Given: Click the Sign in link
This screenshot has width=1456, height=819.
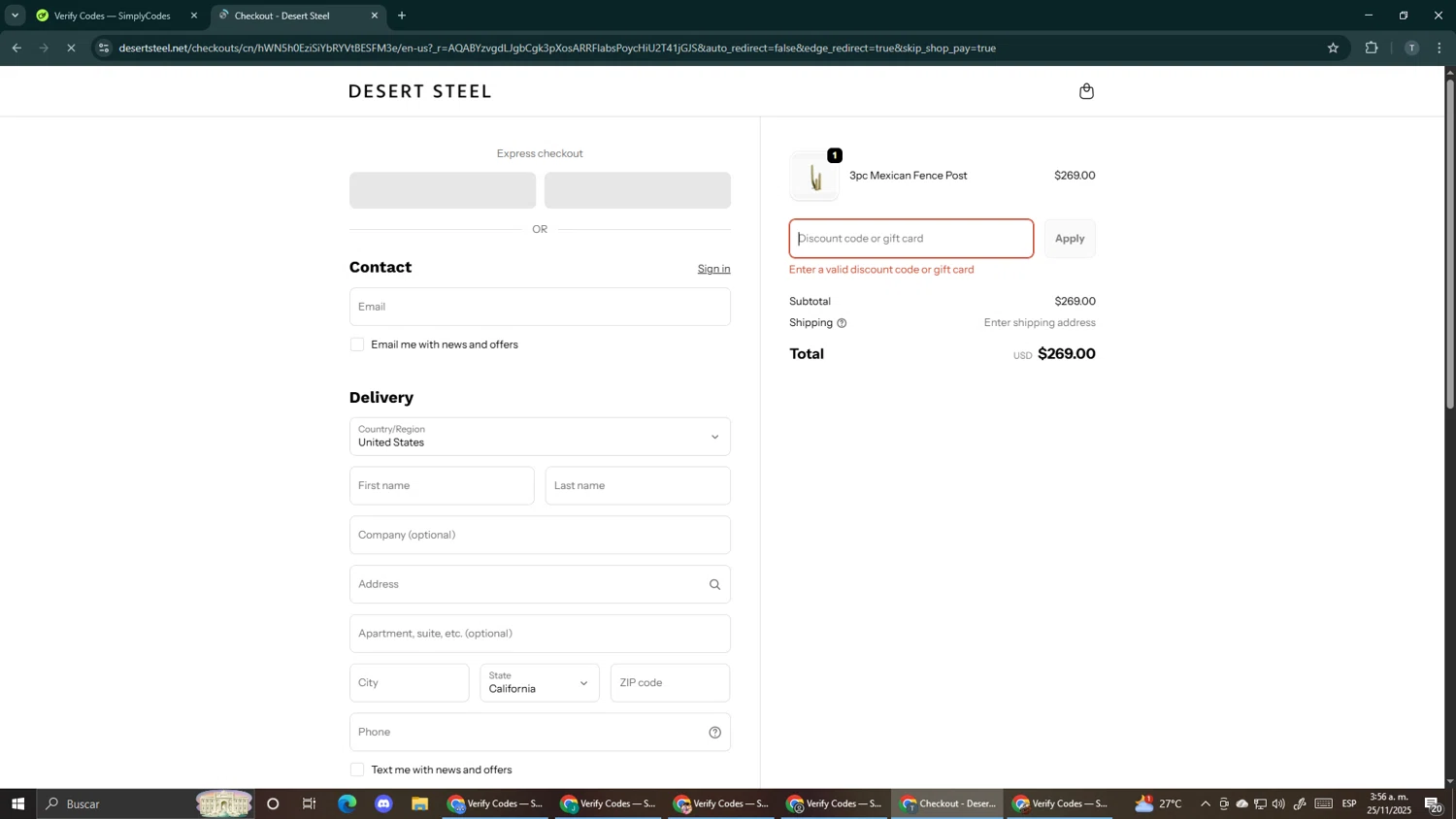Looking at the screenshot, I should coord(713,269).
